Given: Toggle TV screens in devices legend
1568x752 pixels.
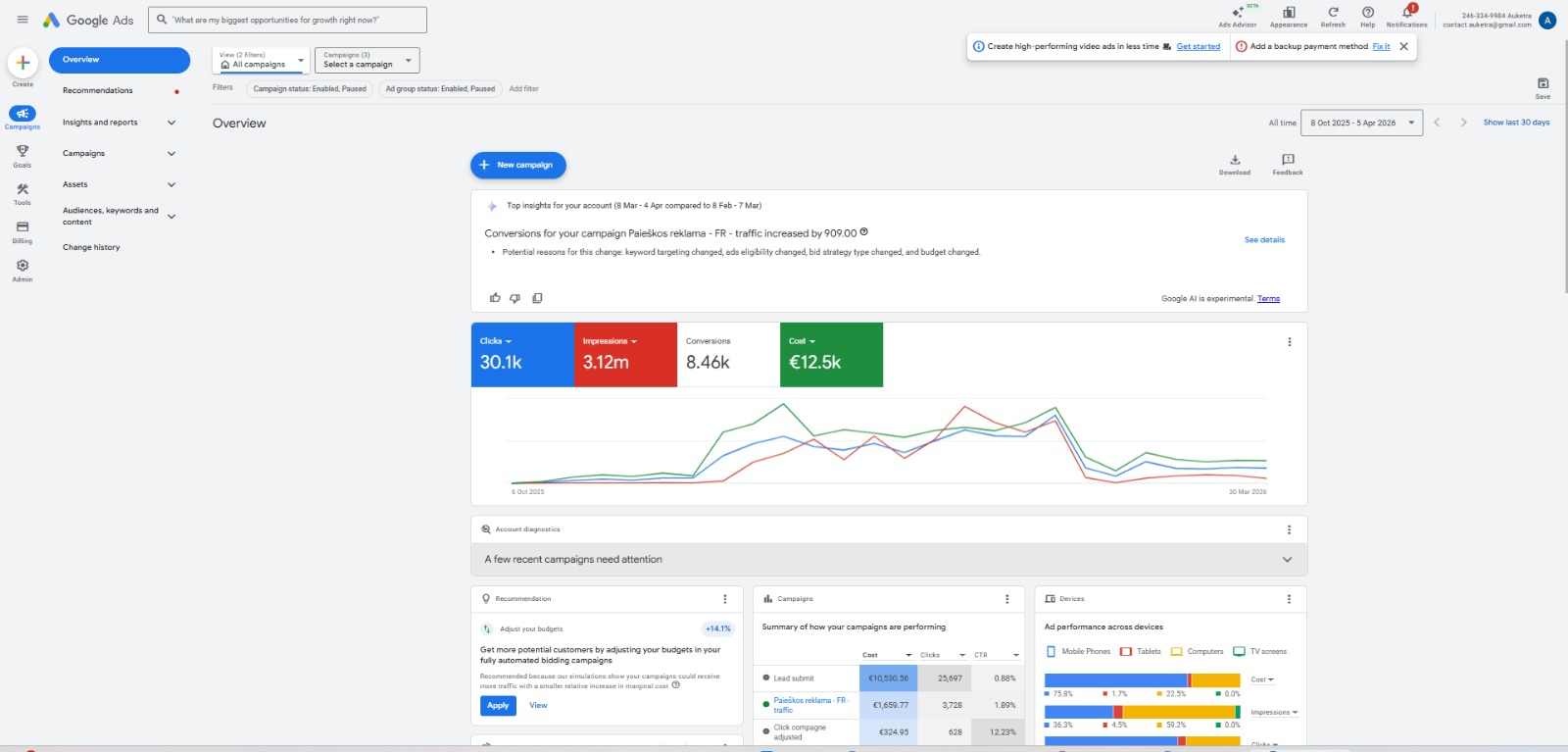Looking at the screenshot, I should (1260, 652).
